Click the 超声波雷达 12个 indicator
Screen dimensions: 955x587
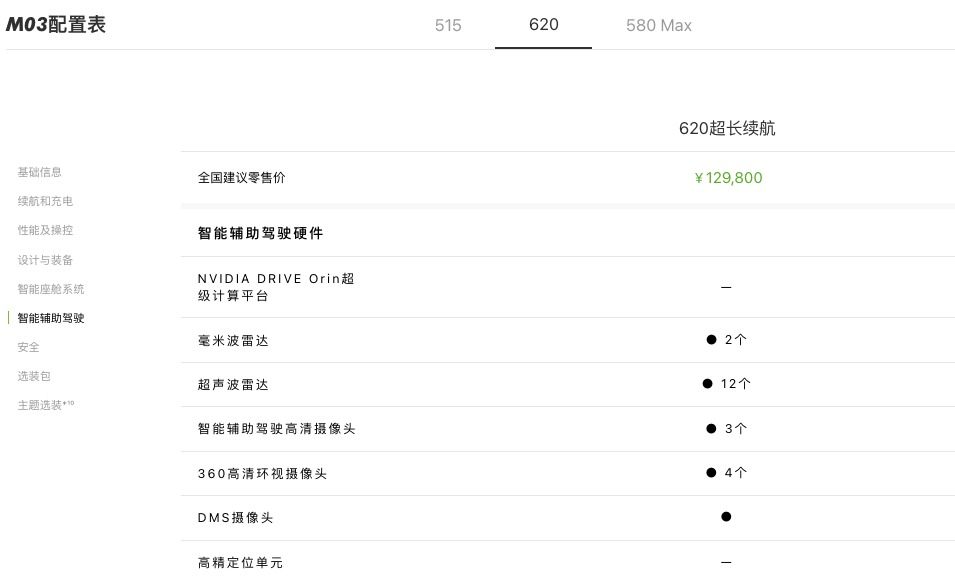(727, 384)
